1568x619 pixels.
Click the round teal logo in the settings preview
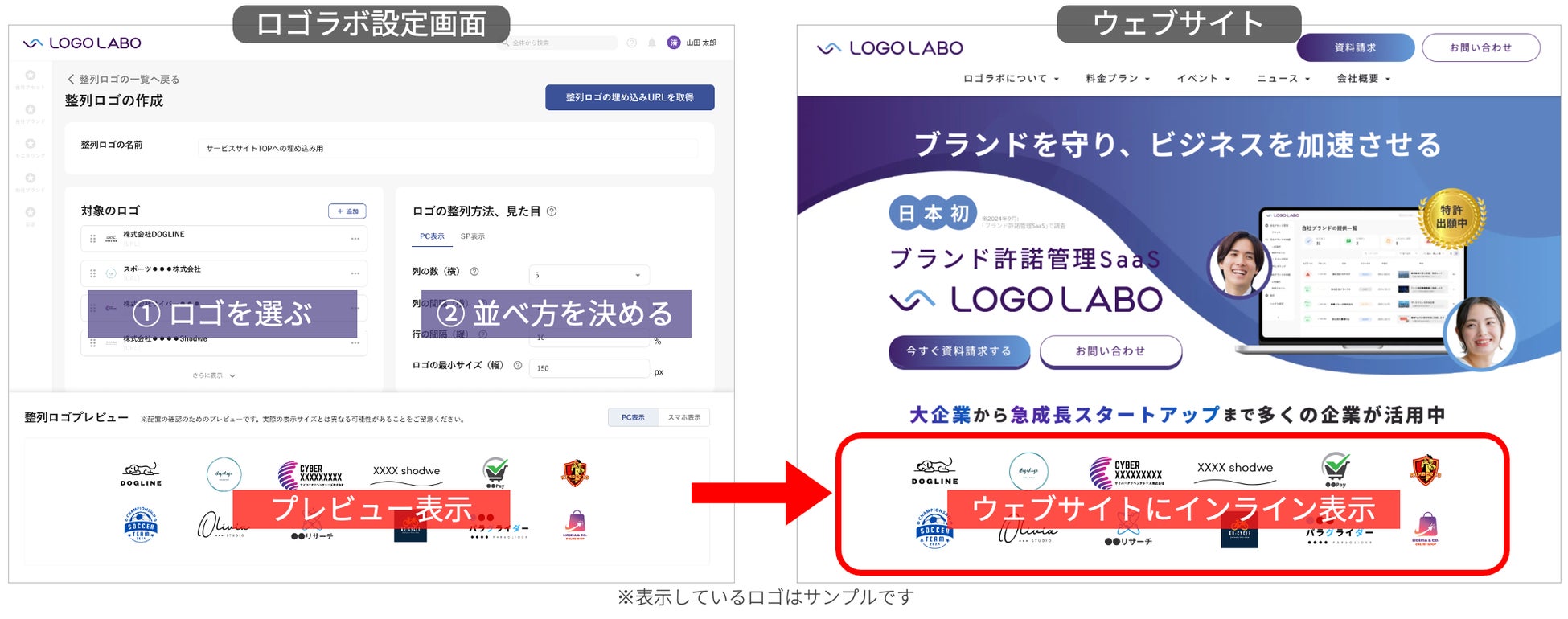pos(224,474)
